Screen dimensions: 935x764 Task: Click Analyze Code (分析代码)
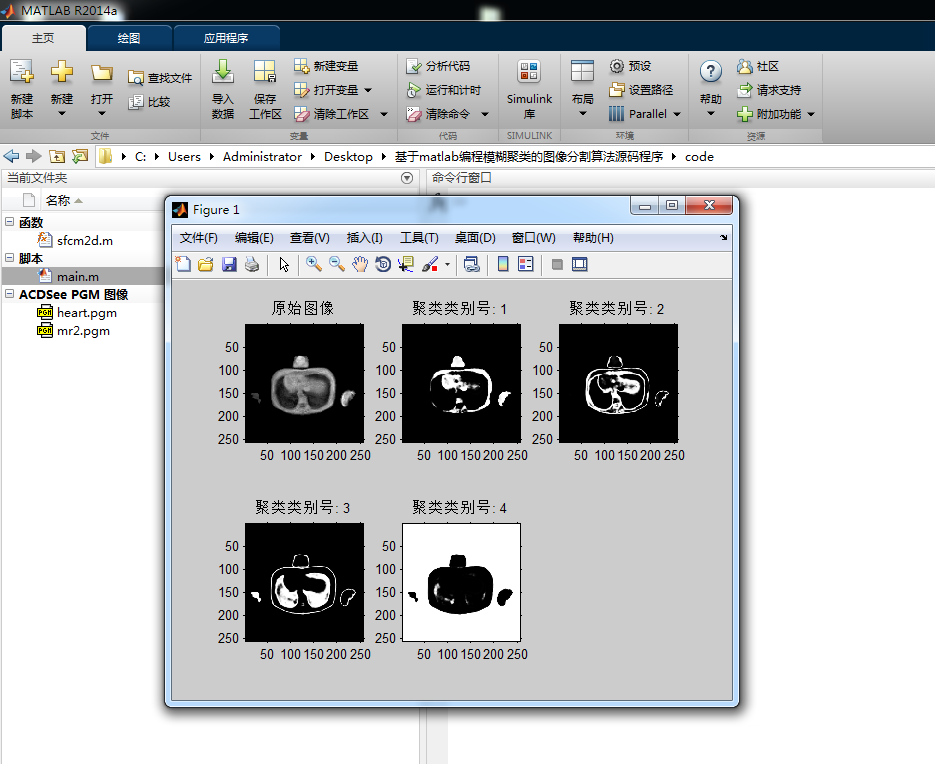click(x=438, y=66)
